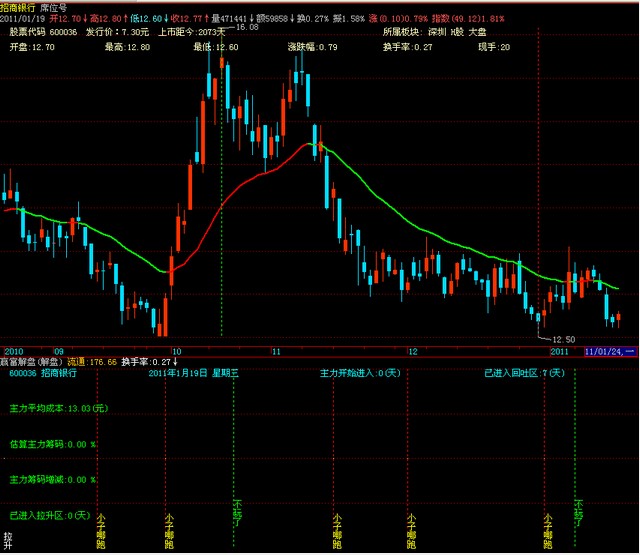Click the 流通 176.66 value
The height and width of the screenshot is (555, 640).
[92, 361]
